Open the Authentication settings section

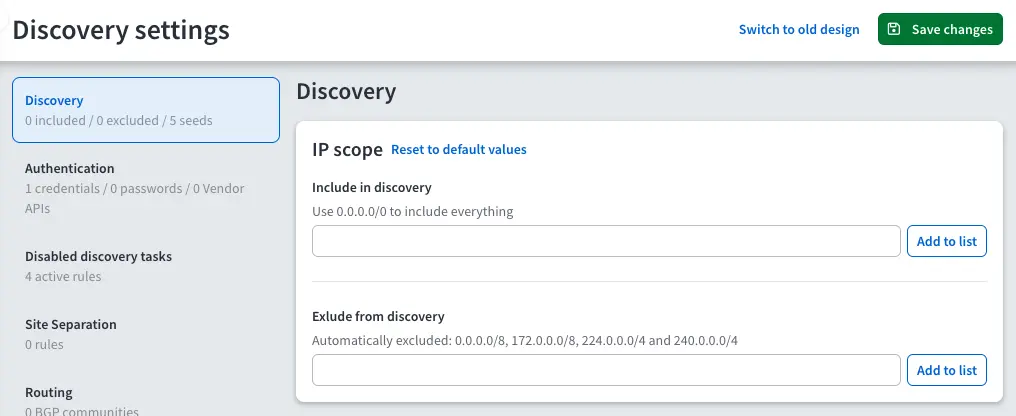[146, 188]
